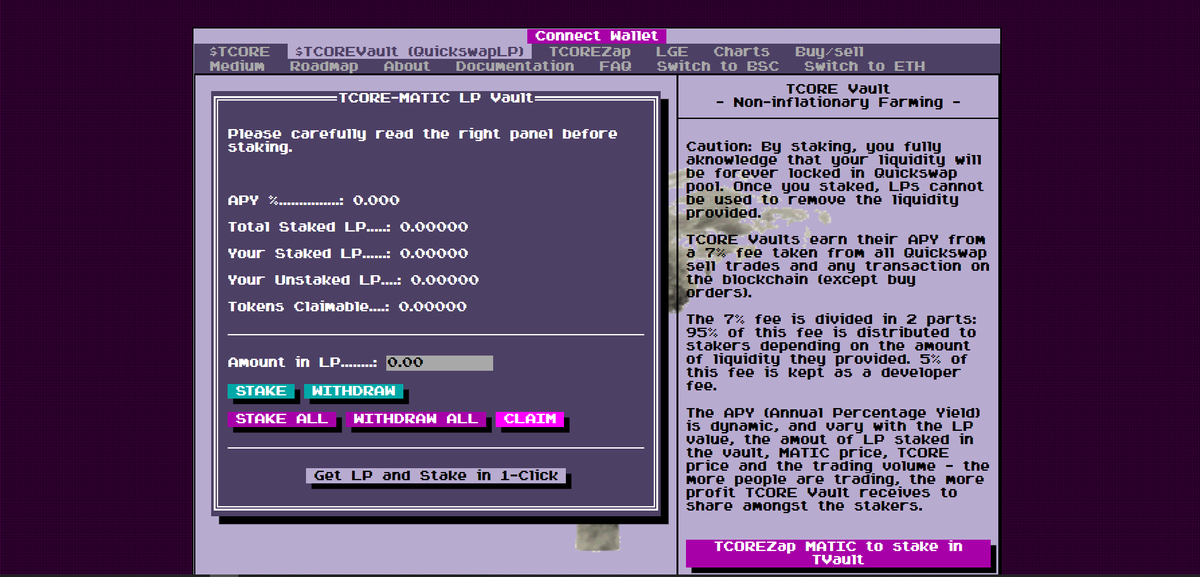This screenshot has height=577, width=1200.
Task: Go to the About page
Action: [x=406, y=66]
